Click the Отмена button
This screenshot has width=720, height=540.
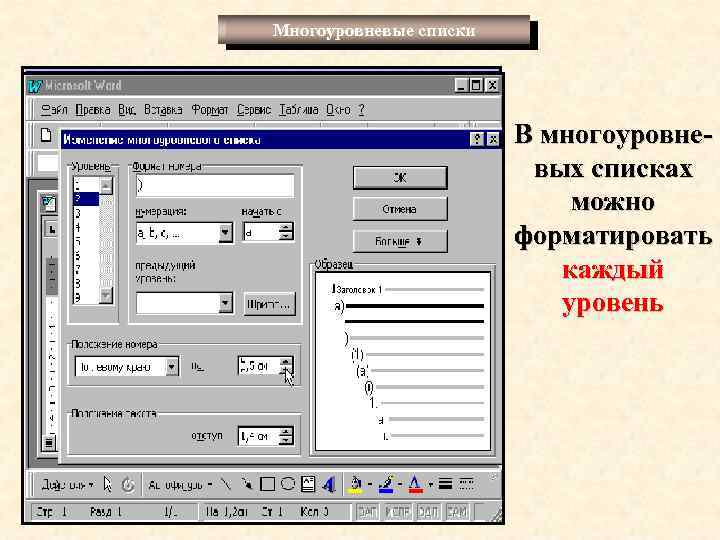400,210
